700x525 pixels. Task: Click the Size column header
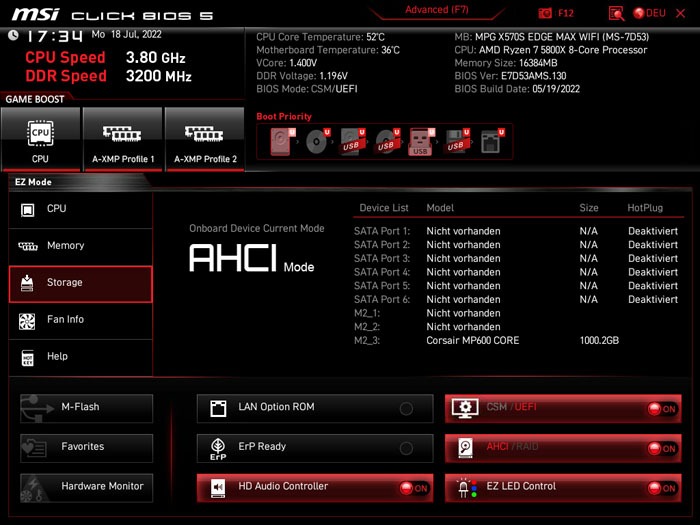(588, 208)
